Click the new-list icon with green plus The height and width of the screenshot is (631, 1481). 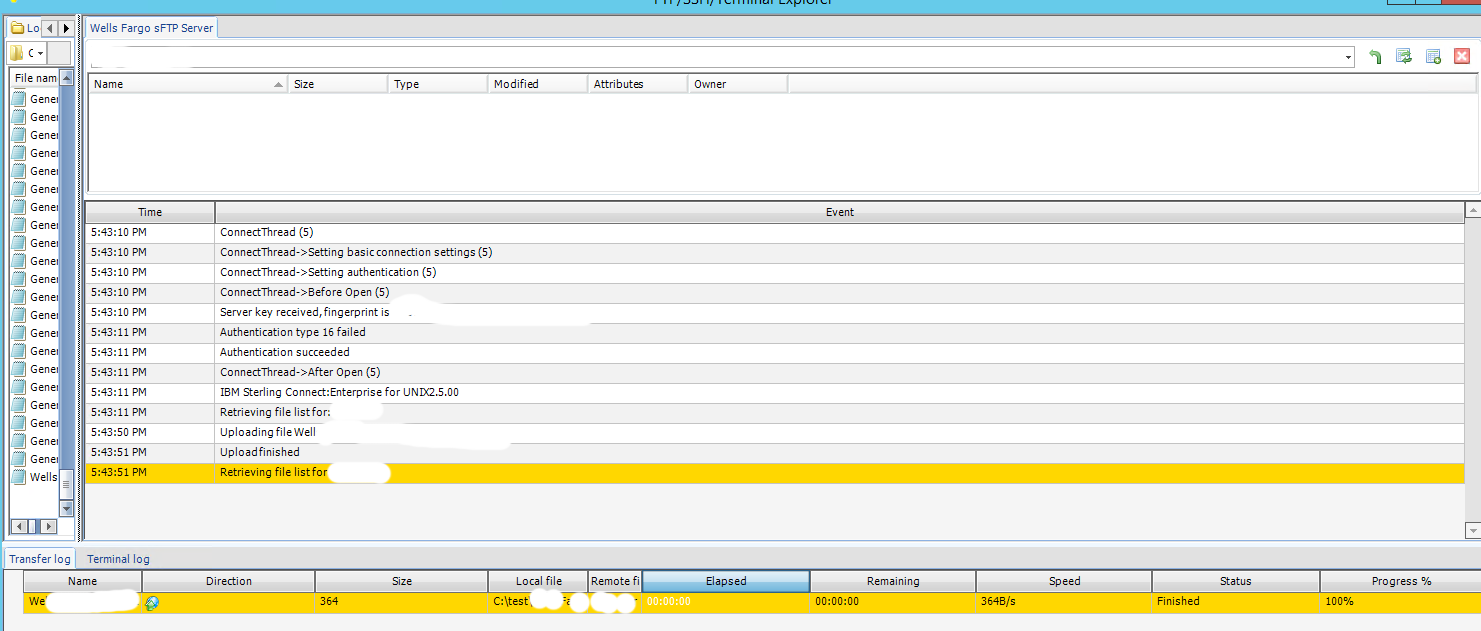tap(1432, 57)
